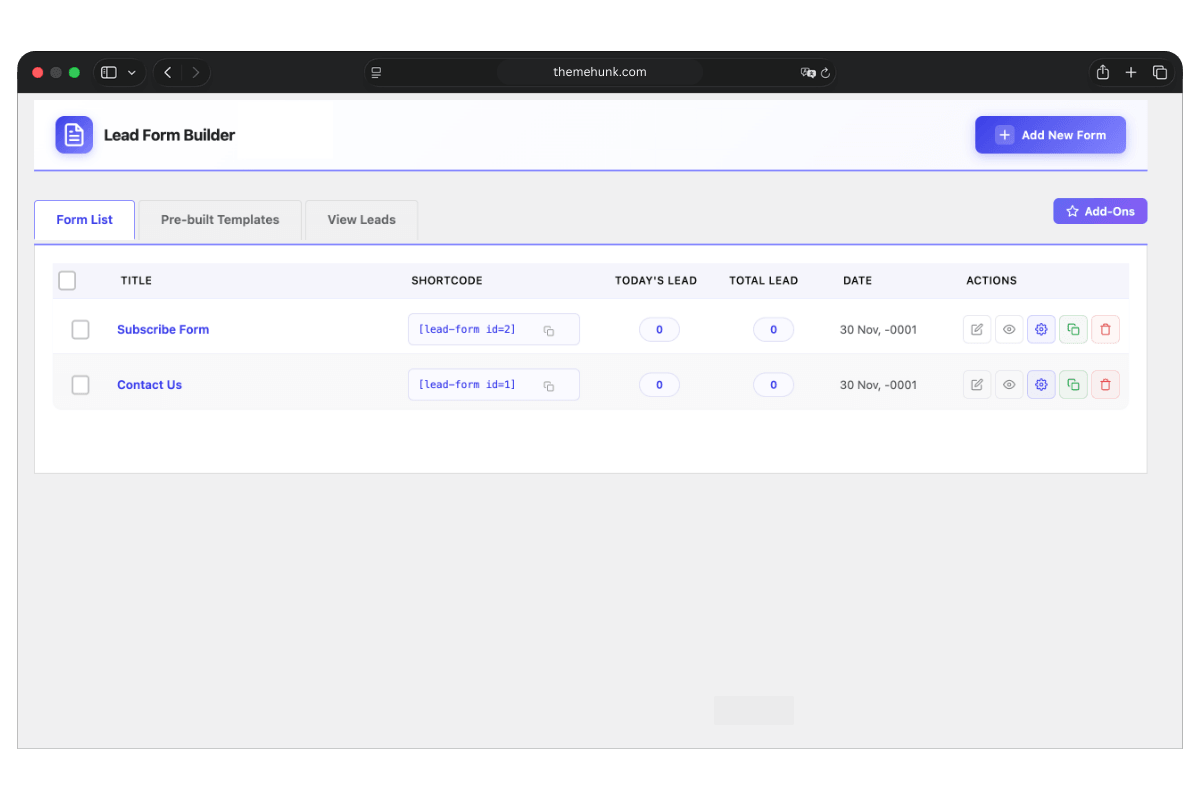Preview the Subscribe Form via eye icon
This screenshot has height=800, width=1200.
point(1009,330)
